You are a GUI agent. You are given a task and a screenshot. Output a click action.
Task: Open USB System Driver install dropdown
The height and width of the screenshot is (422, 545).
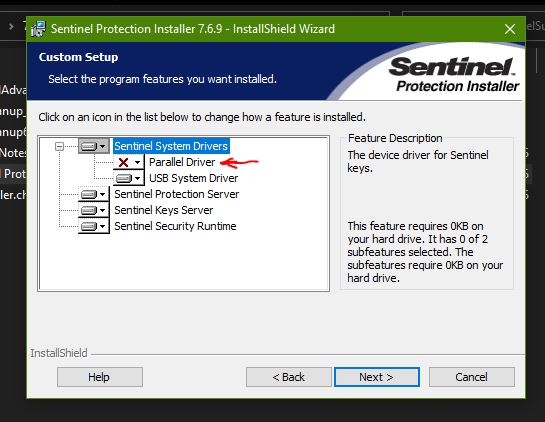(129, 178)
